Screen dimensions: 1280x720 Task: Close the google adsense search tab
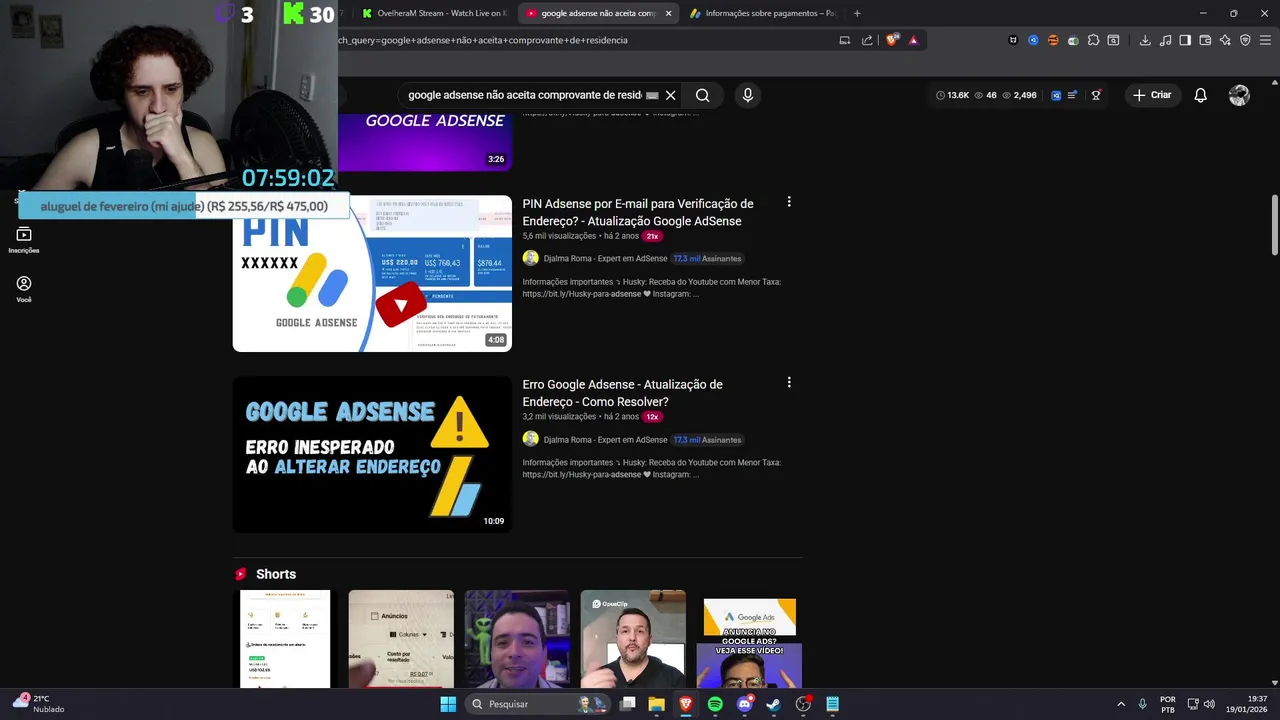[x=669, y=13]
